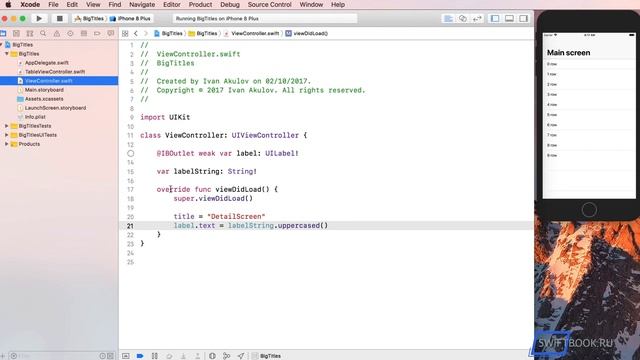Open the File menu
This screenshot has width=640, height=360.
(53, 4)
